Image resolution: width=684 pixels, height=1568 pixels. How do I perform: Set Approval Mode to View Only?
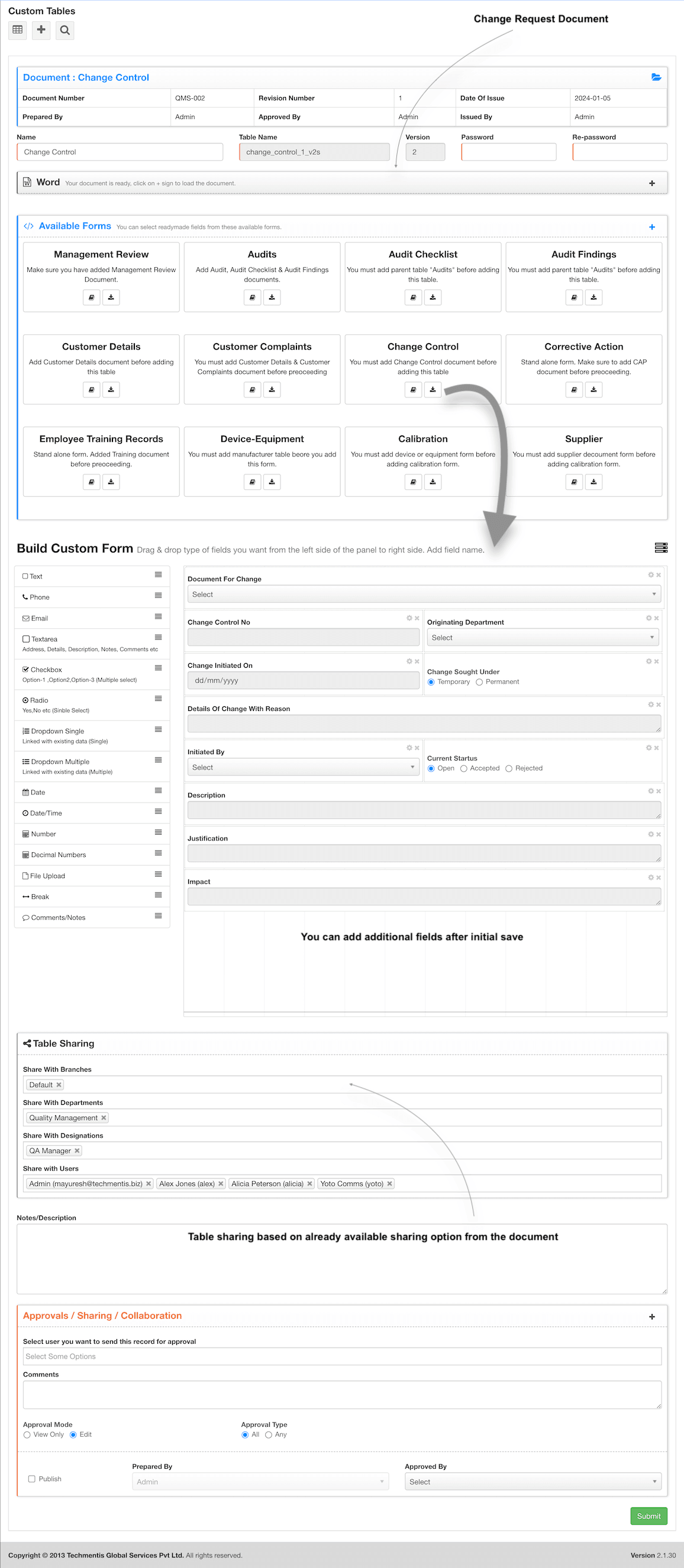click(27, 1435)
